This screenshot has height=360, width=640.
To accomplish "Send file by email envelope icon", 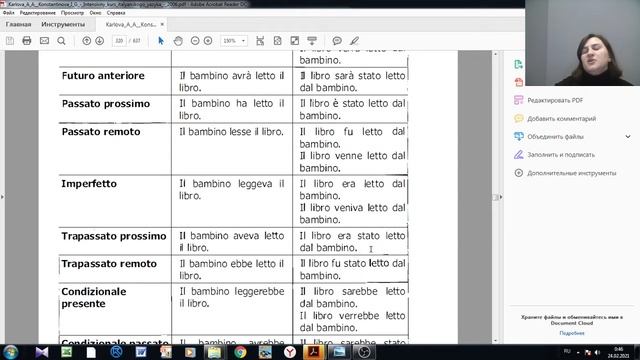I will pos(44,41).
